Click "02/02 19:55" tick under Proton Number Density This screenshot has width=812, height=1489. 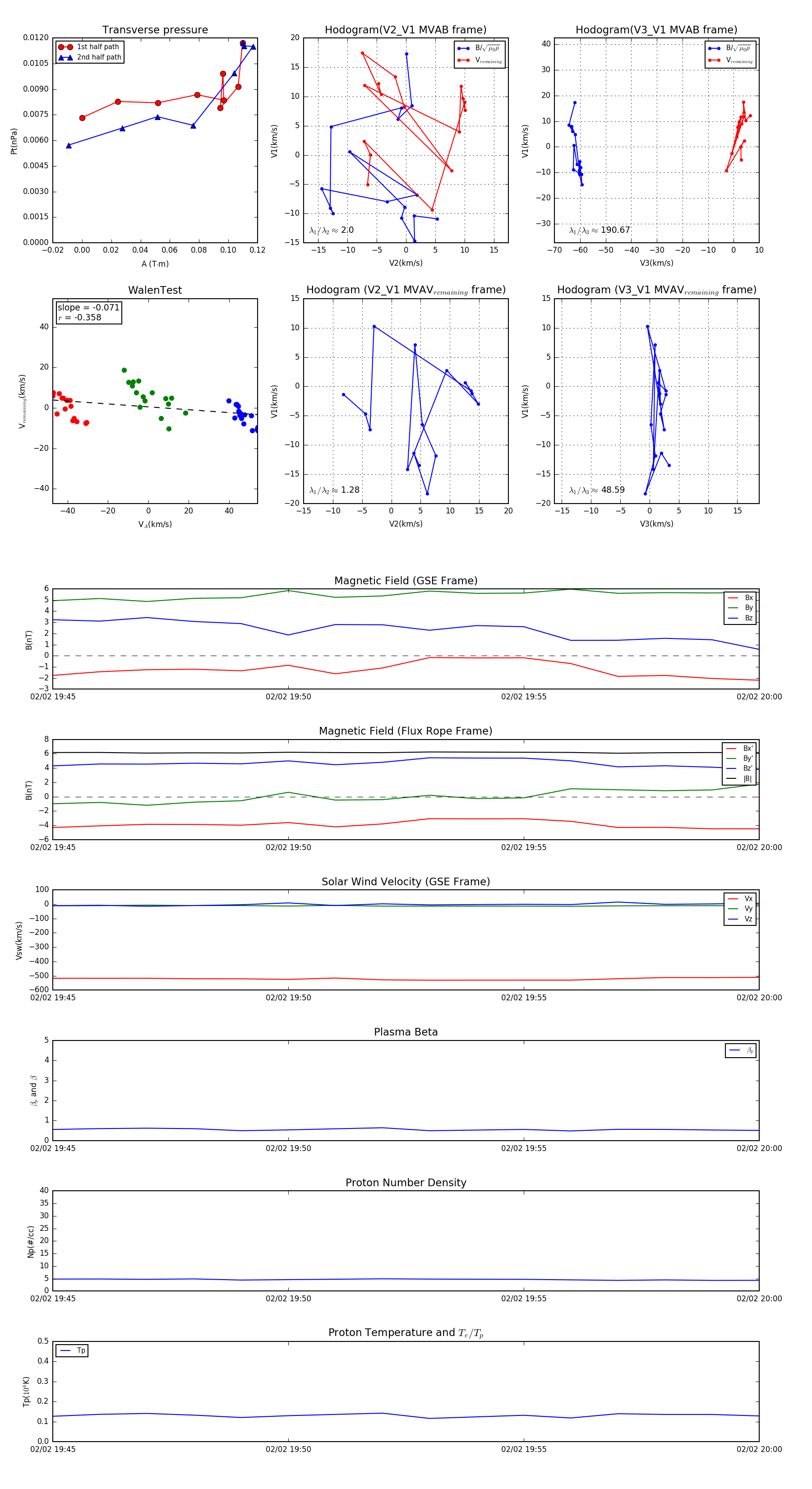pyautogui.click(x=524, y=1299)
